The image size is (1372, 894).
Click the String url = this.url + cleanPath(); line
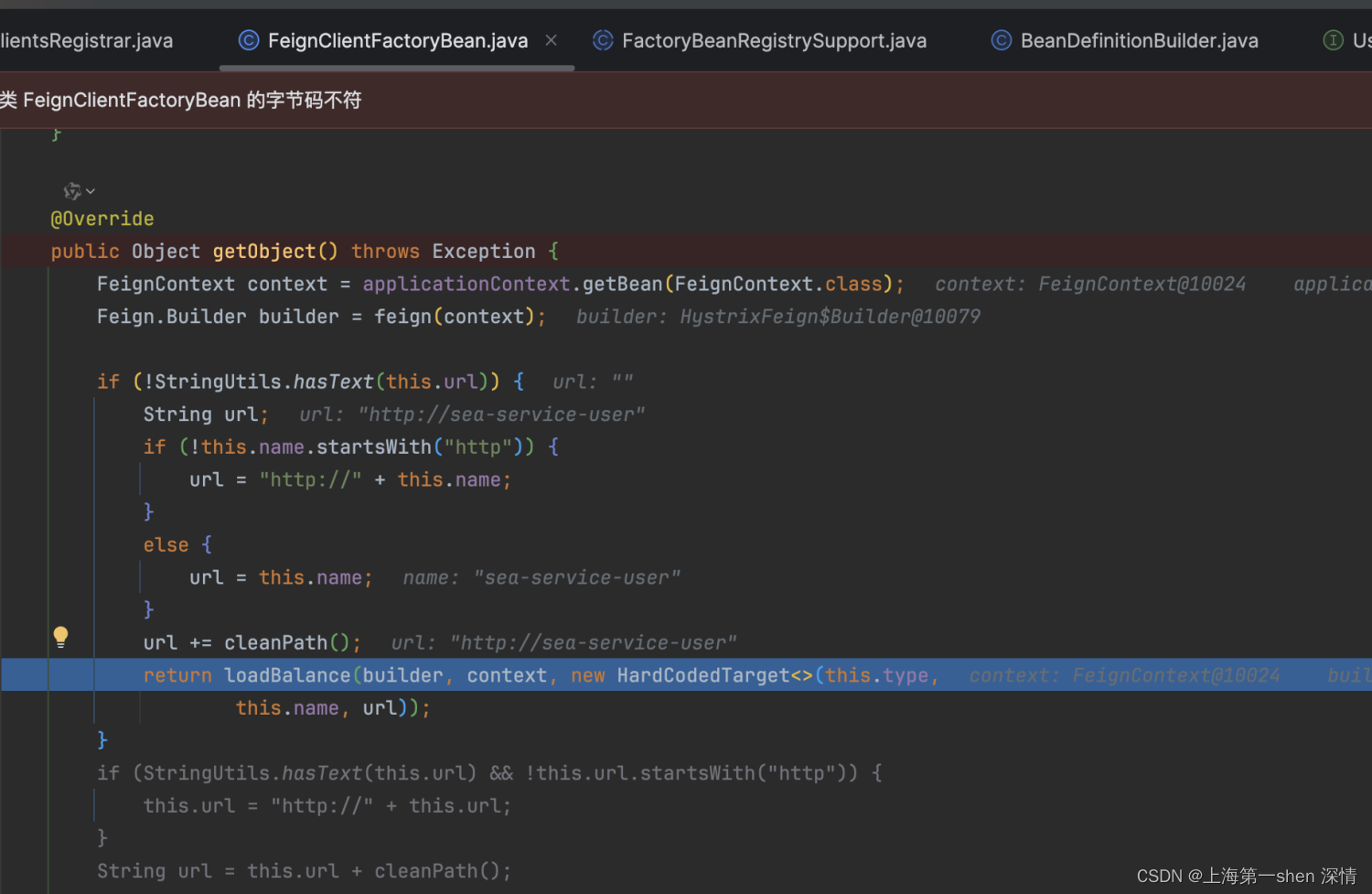point(304,870)
